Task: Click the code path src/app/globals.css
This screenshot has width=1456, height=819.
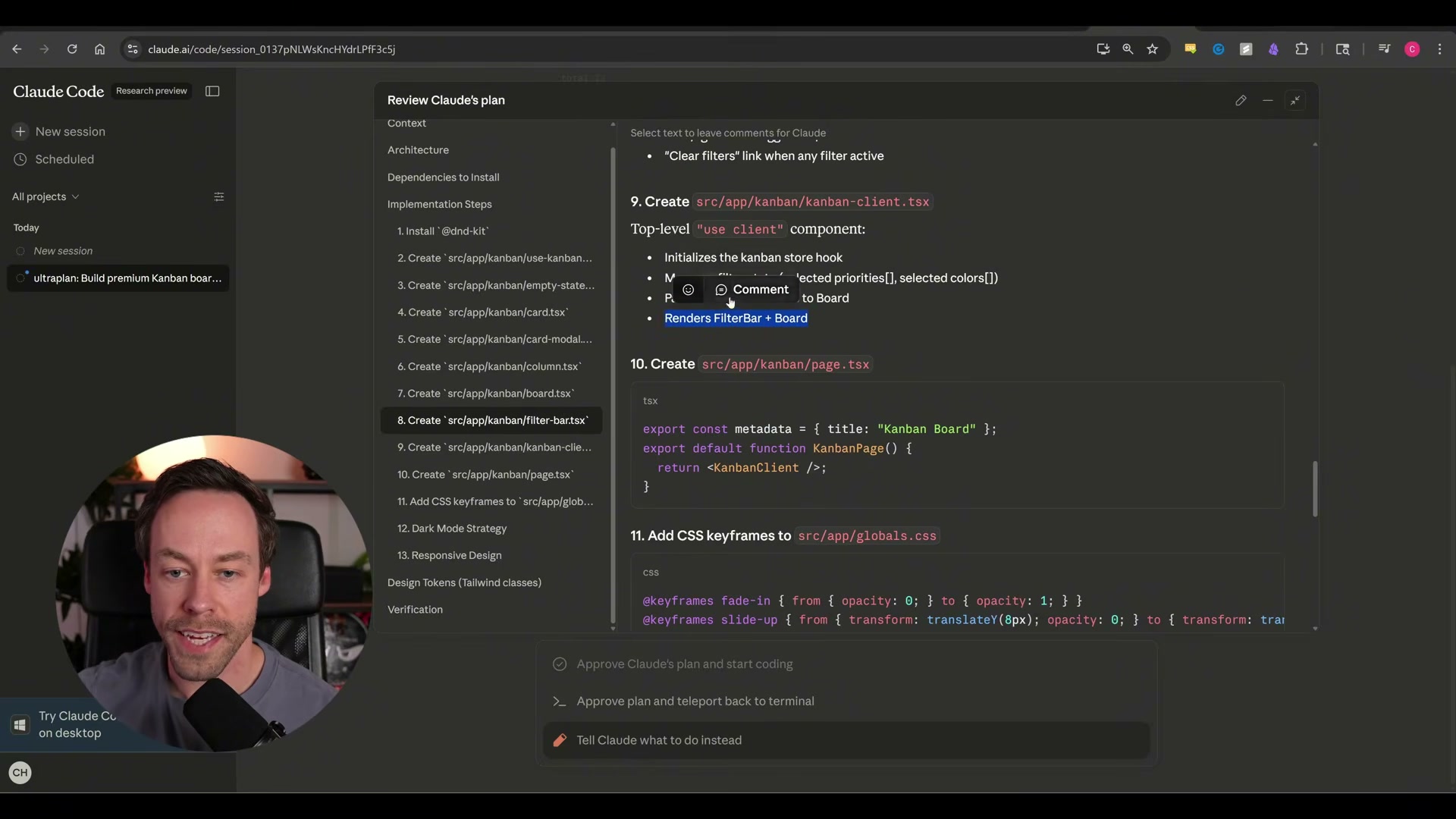Action: 867,536
